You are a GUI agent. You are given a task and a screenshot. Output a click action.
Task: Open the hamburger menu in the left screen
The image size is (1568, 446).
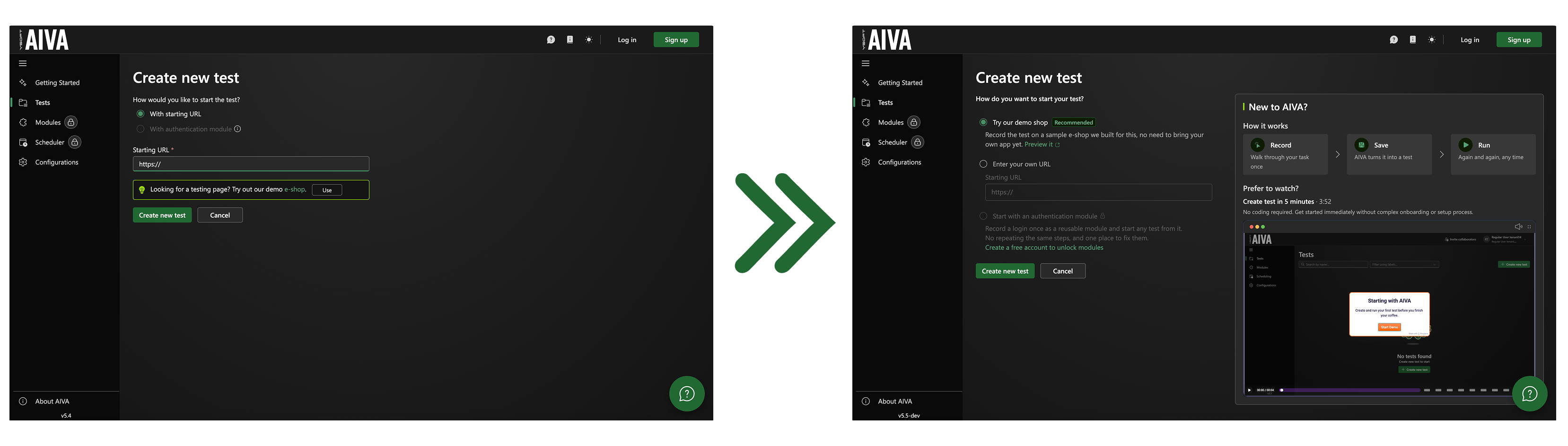pos(23,63)
